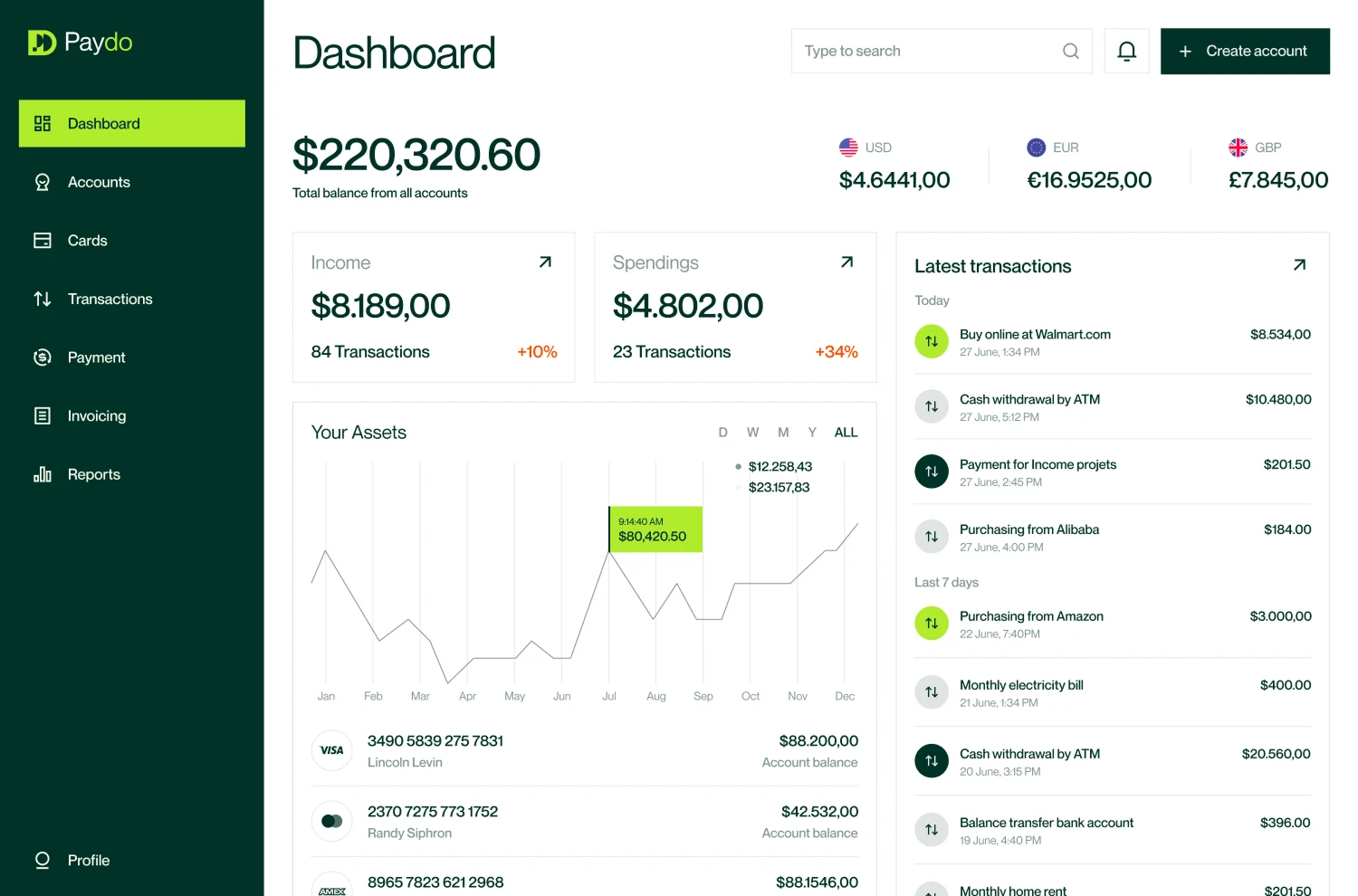Expand the Spendings card arrow

846,262
